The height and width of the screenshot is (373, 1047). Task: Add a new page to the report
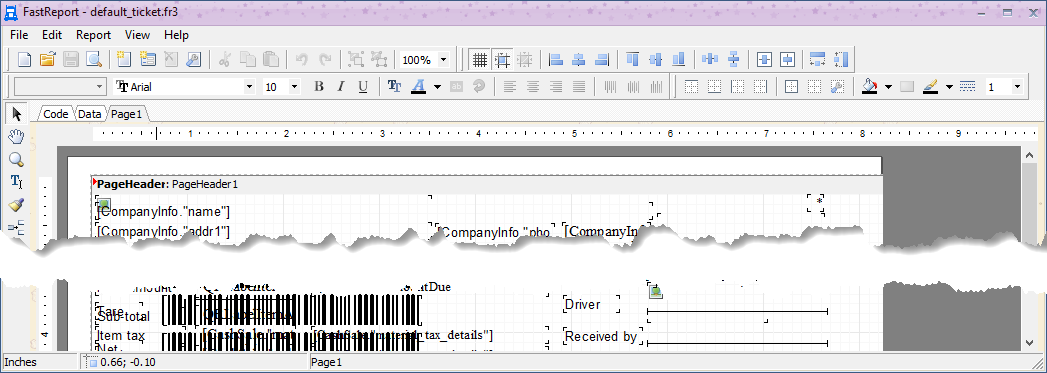(x=124, y=59)
